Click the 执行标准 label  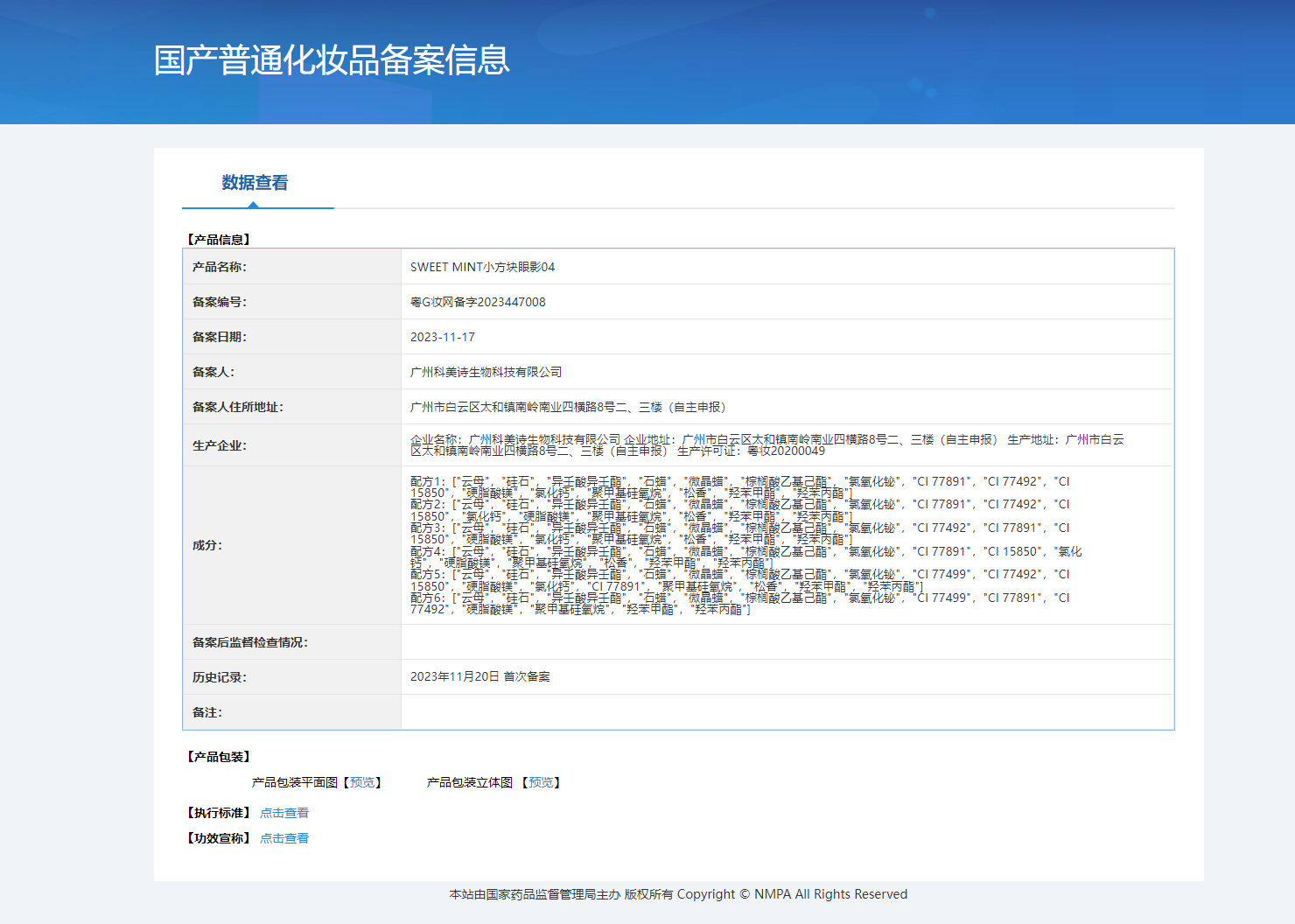pyautogui.click(x=219, y=813)
